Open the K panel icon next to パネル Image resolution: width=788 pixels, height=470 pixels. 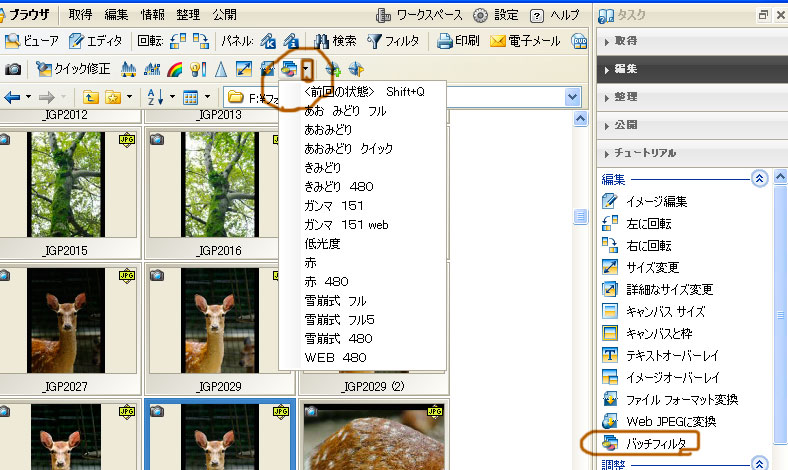click(x=268, y=41)
